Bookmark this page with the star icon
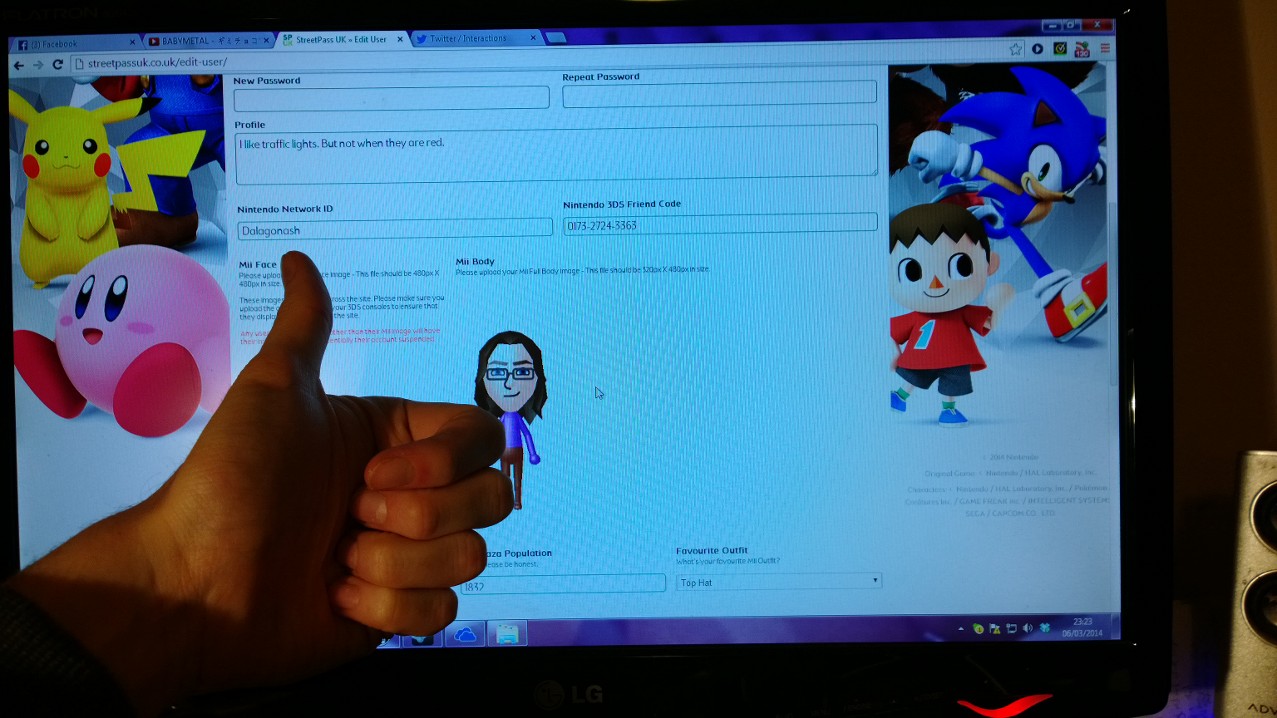Image resolution: width=1277 pixels, height=718 pixels. pos(1016,49)
